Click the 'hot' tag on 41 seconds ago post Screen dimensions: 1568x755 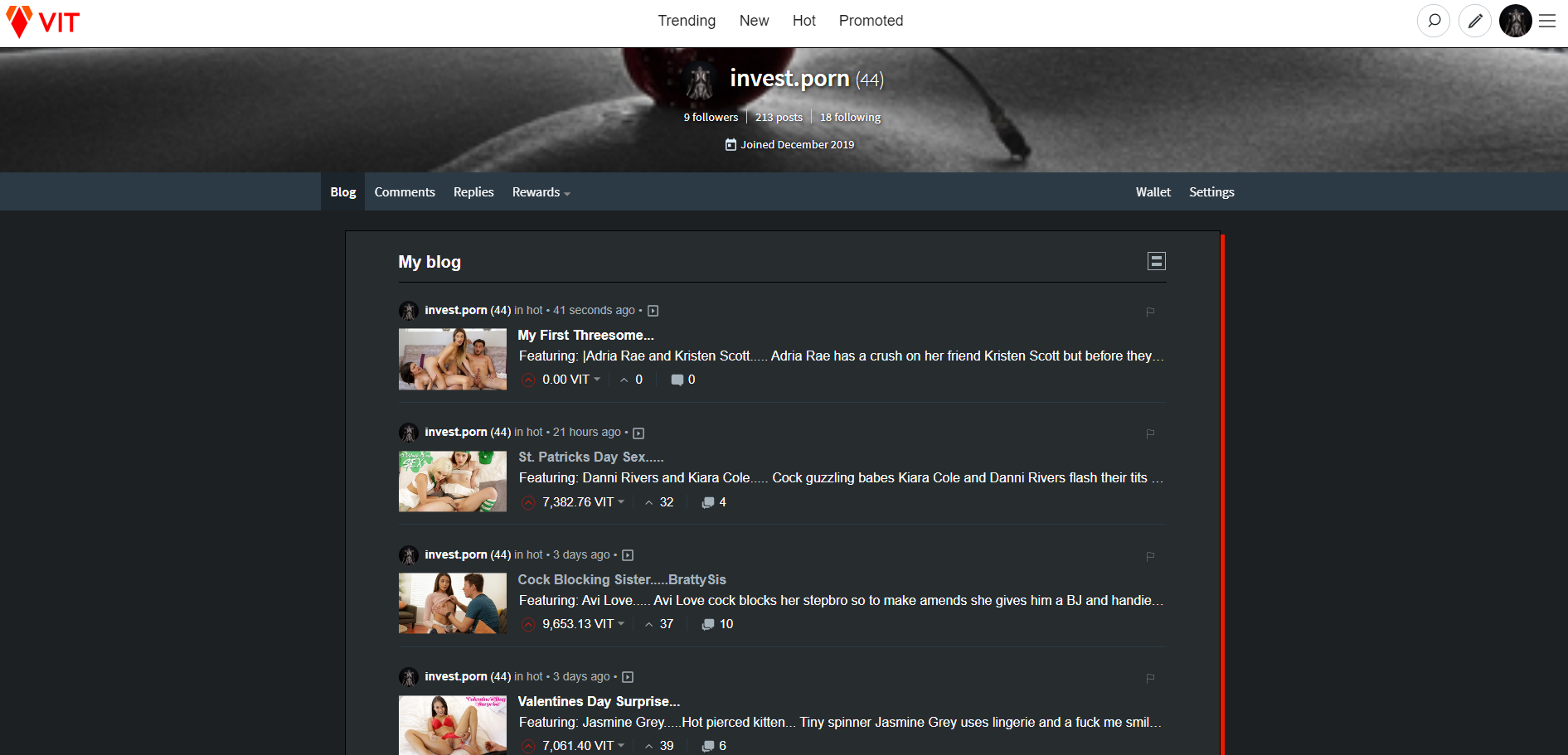coord(535,310)
